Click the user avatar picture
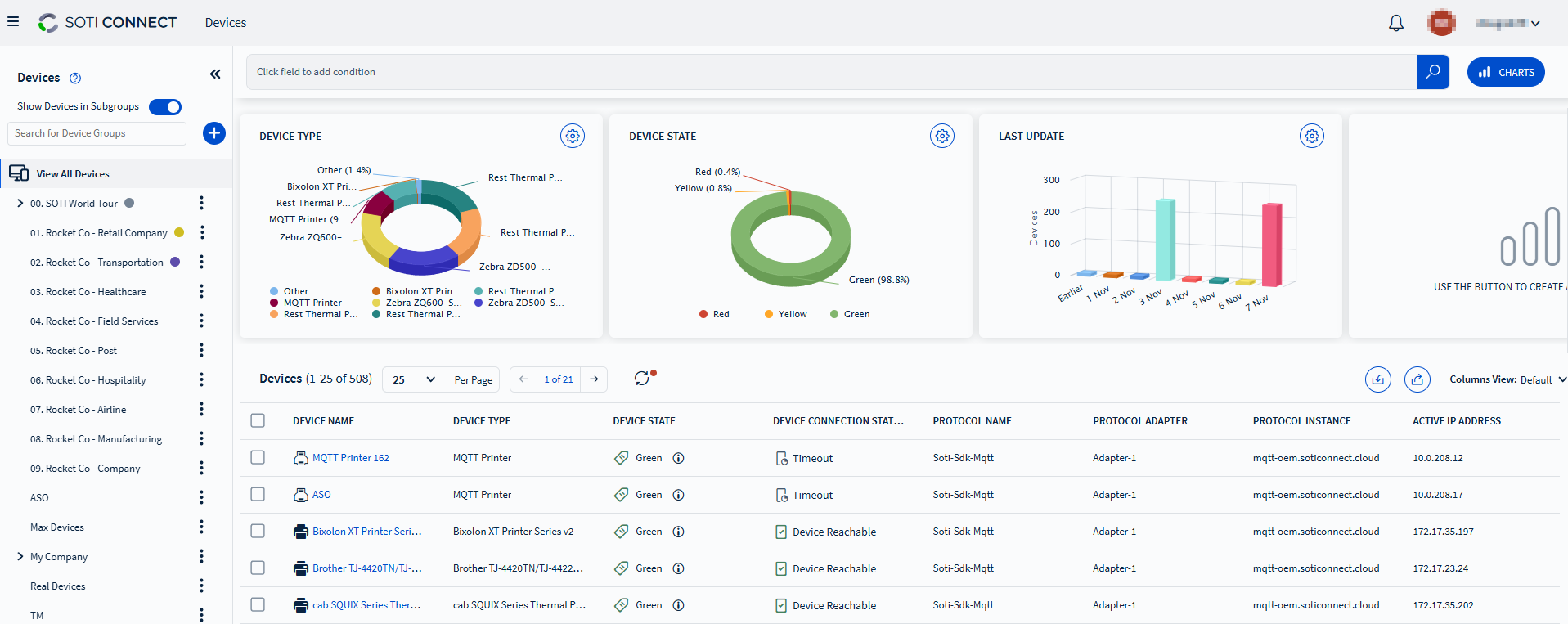This screenshot has width=1568, height=624. pyautogui.click(x=1441, y=22)
